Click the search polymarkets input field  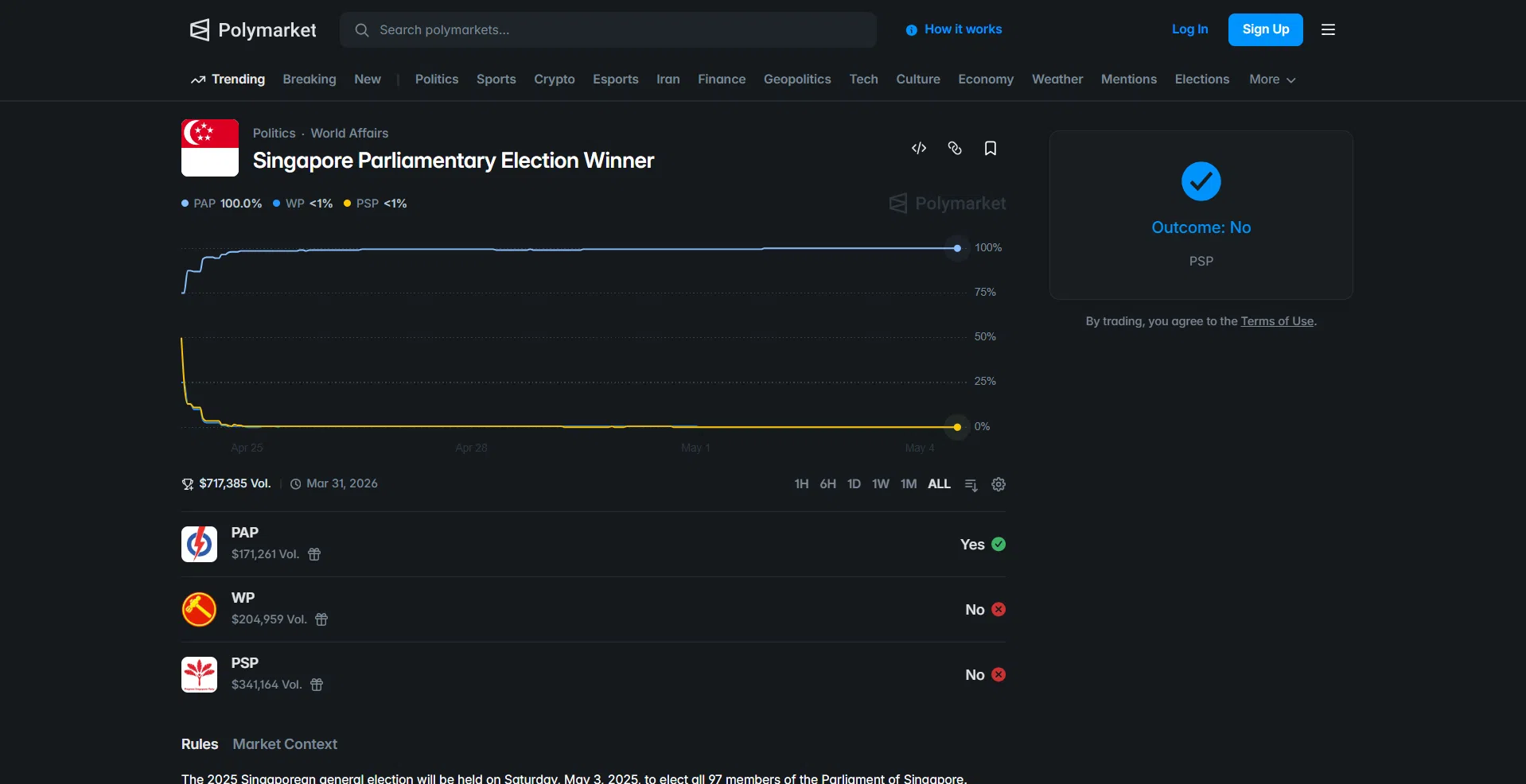pos(609,30)
